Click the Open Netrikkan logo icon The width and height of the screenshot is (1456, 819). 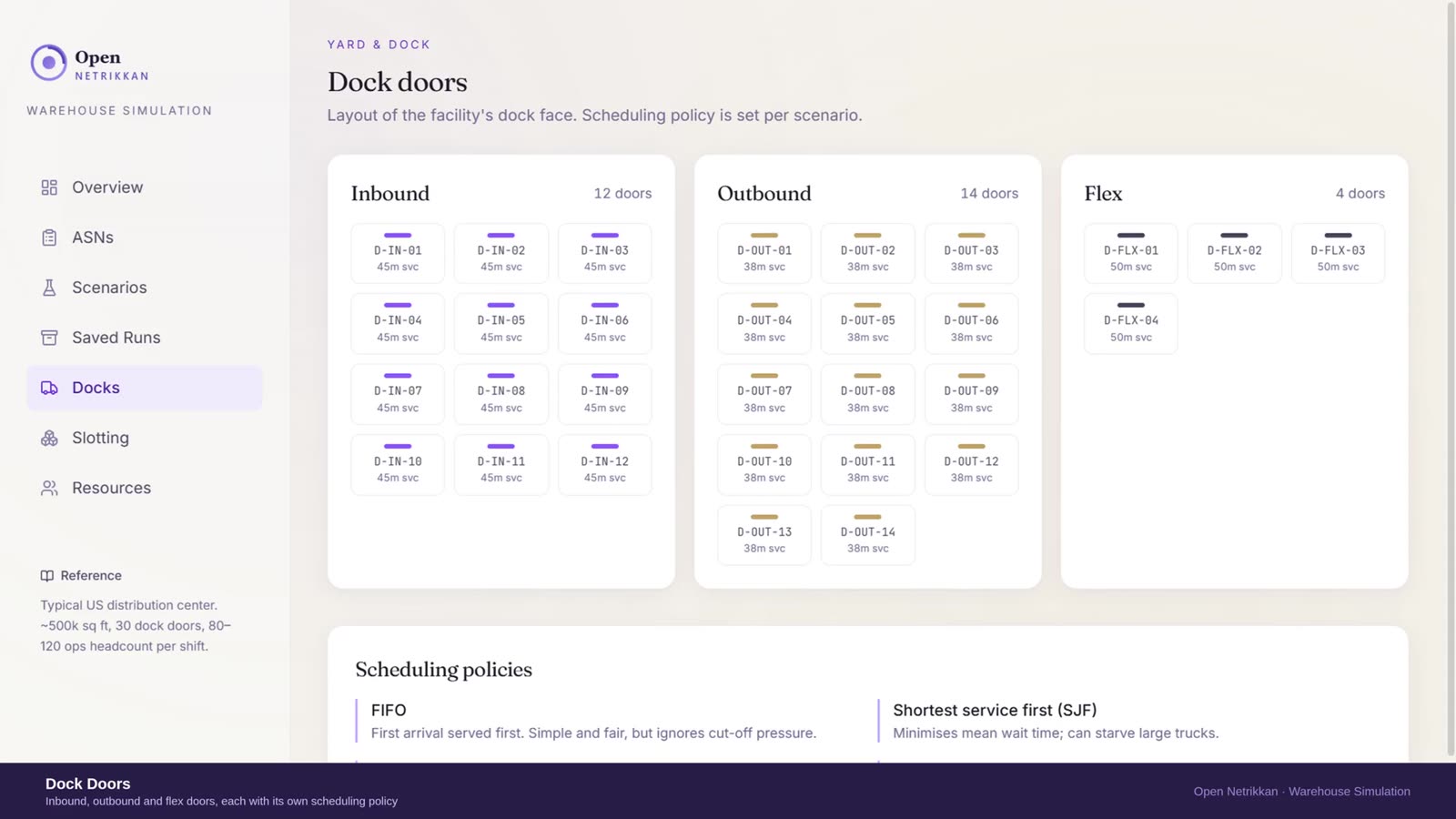48,63
